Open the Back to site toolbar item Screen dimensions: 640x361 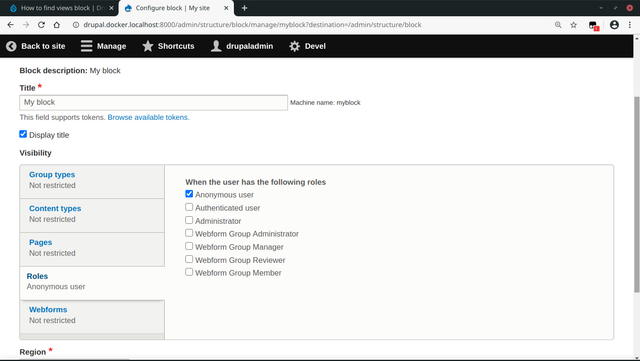36,46
